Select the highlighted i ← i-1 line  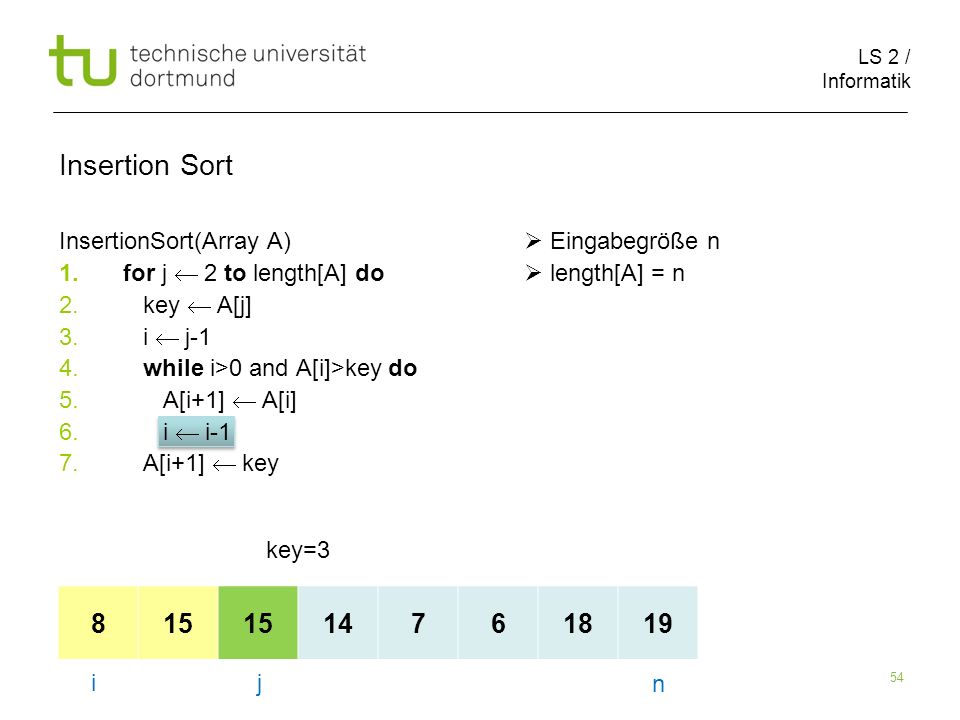pyautogui.click(x=197, y=432)
